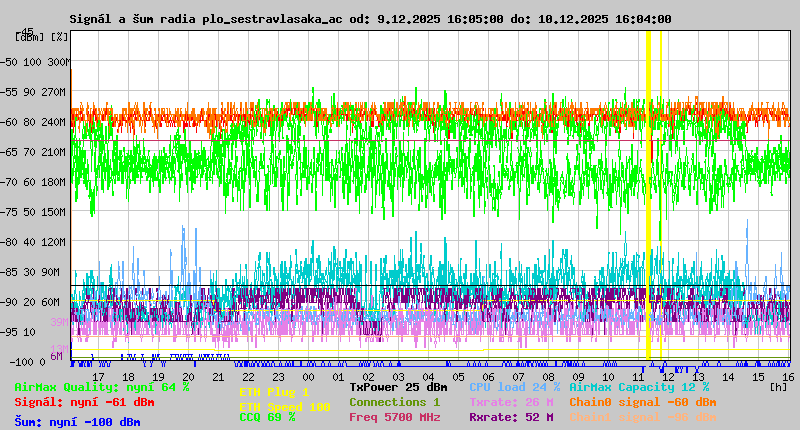Click the Freq 5700 MHz label
800x430 pixels.
(x=394, y=417)
